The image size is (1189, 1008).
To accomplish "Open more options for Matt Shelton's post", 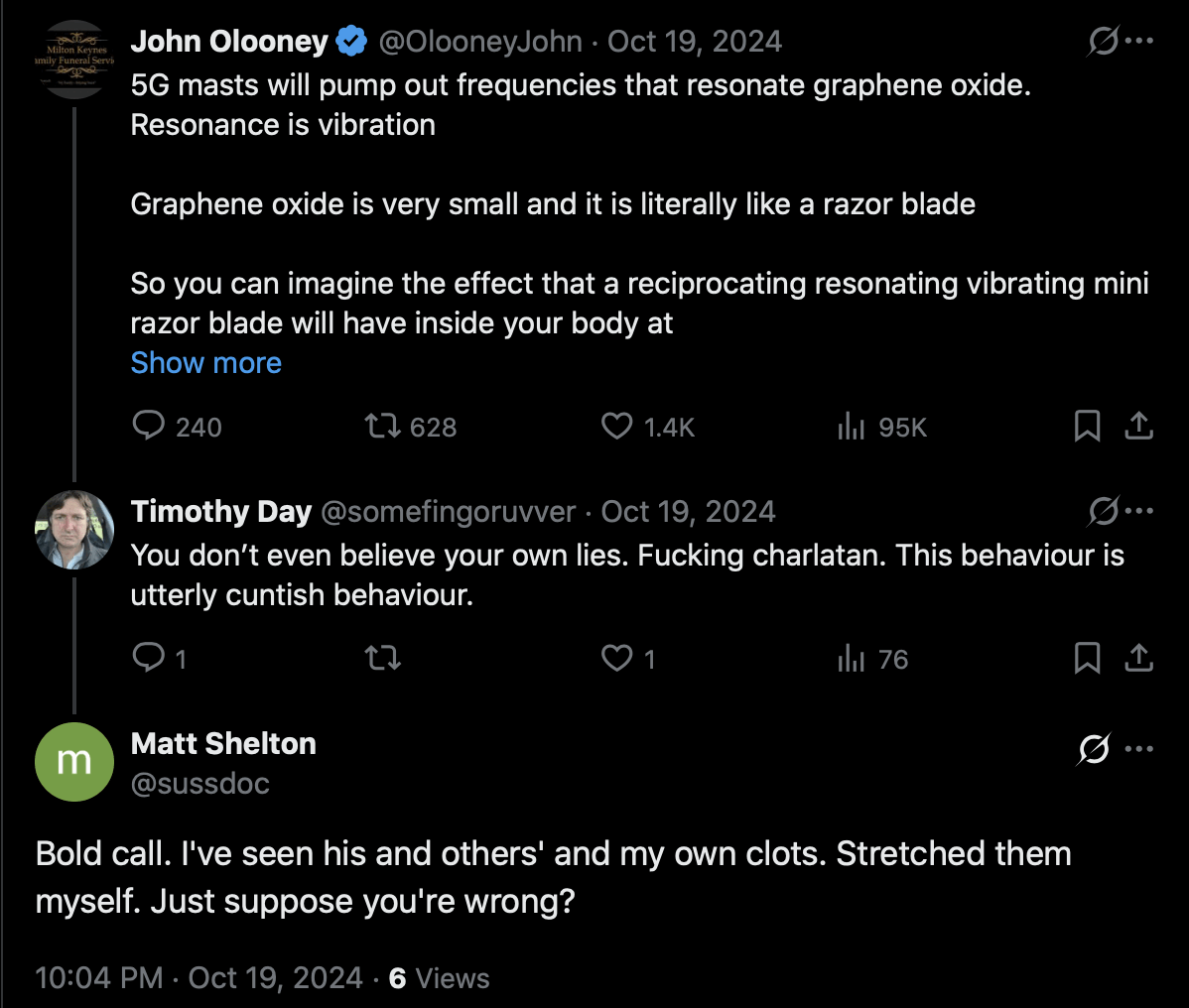I will 1139,749.
